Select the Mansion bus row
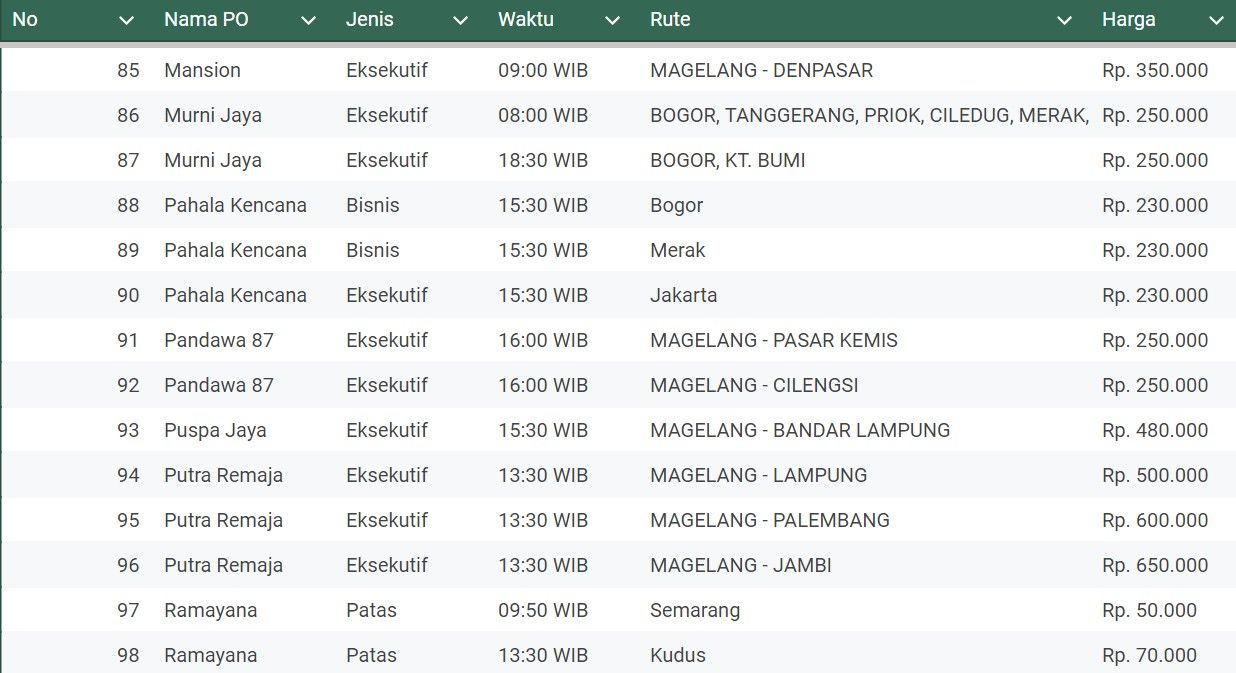 pos(400,70)
